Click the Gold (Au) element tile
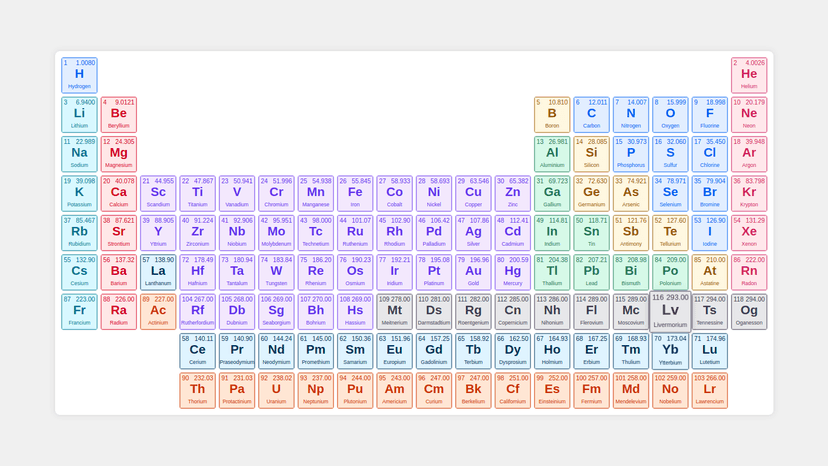Viewport: 828px width, 466px height. pos(473,271)
